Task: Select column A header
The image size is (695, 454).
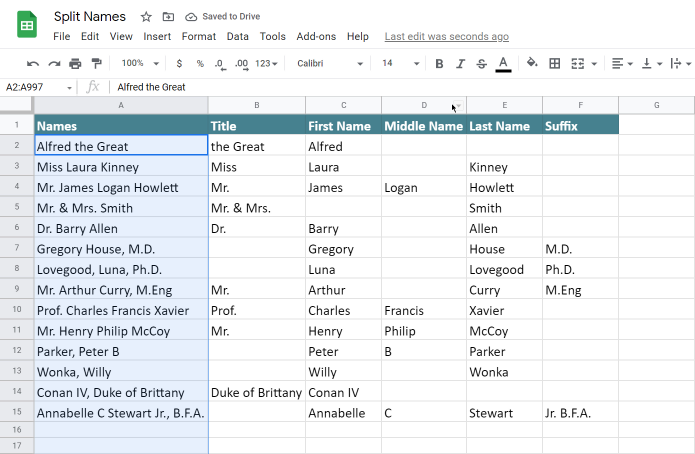Action: pos(121,106)
